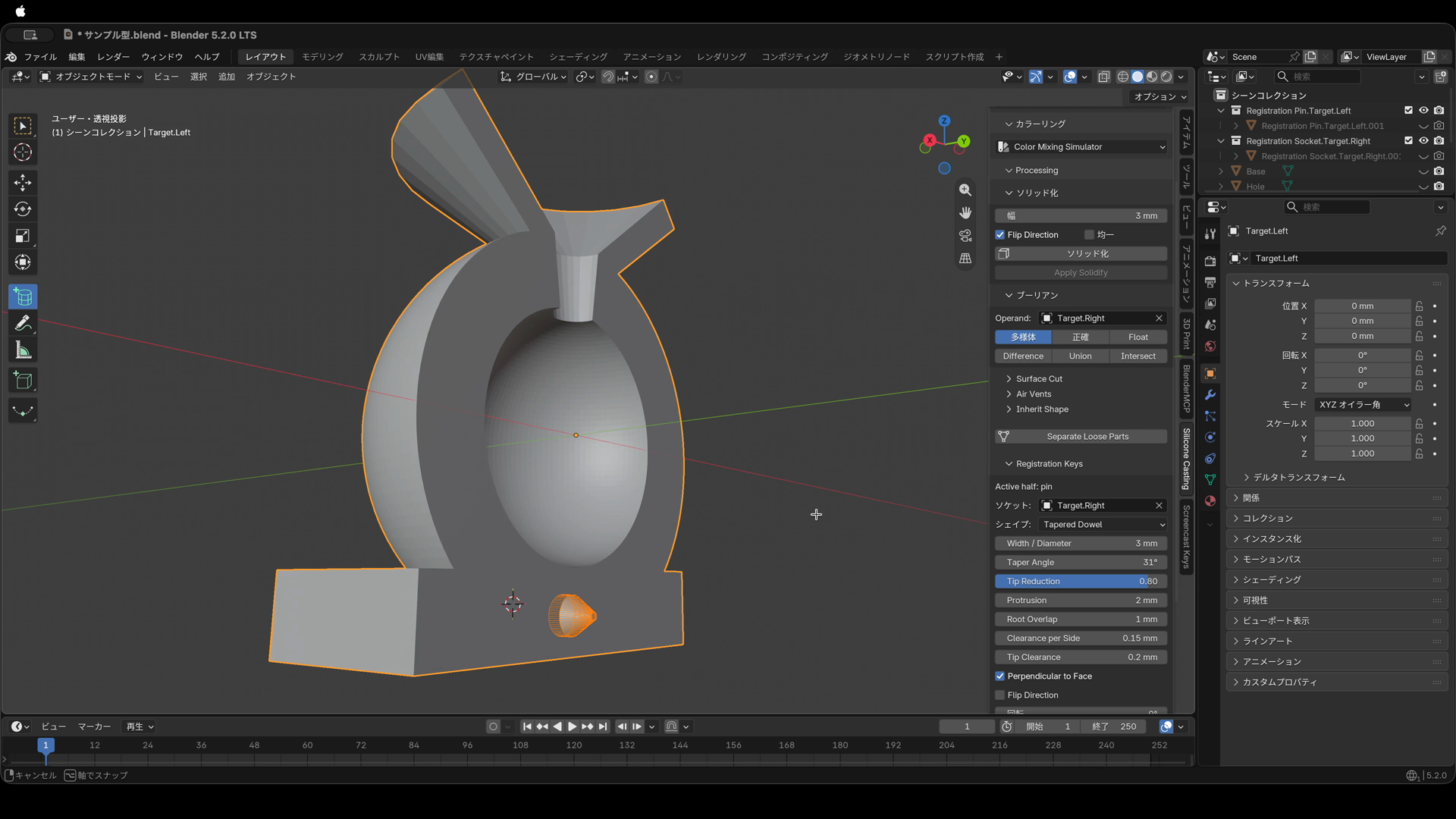Toggle render visibility of the Base object

tap(1439, 171)
